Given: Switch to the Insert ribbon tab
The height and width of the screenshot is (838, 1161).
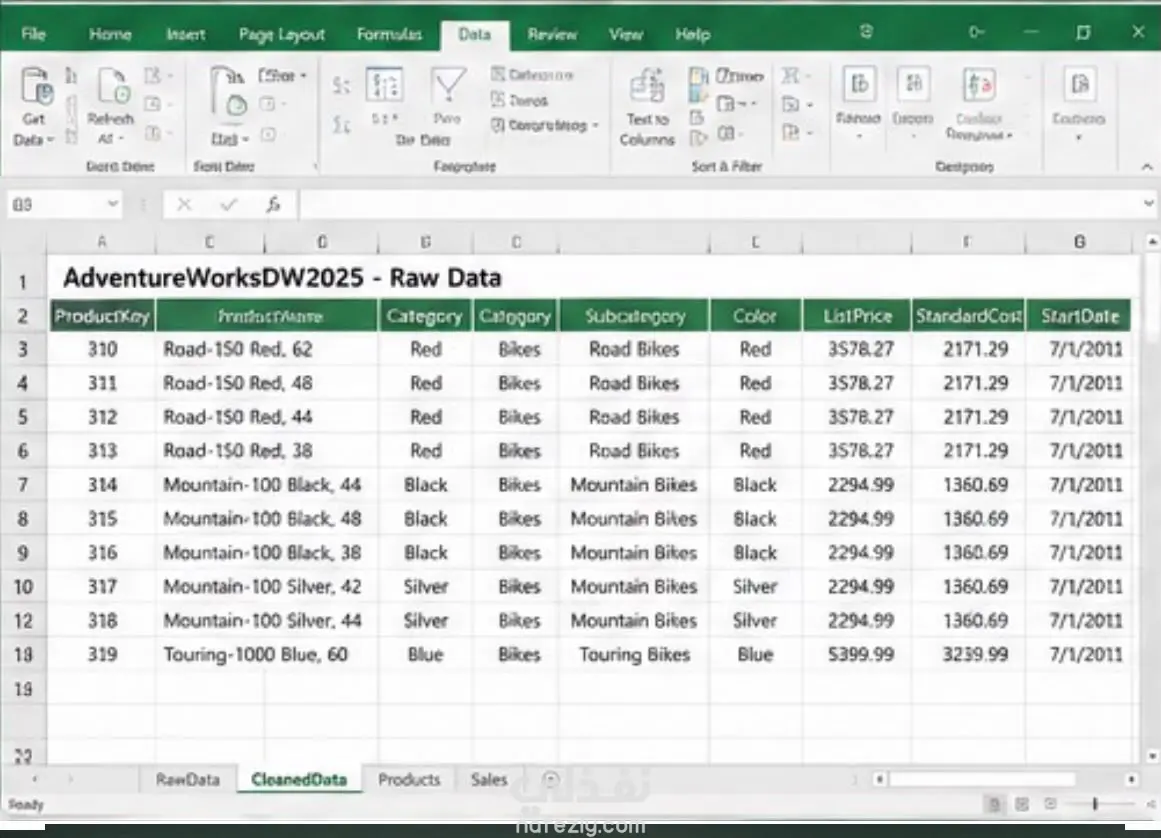Looking at the screenshot, I should tap(186, 34).
